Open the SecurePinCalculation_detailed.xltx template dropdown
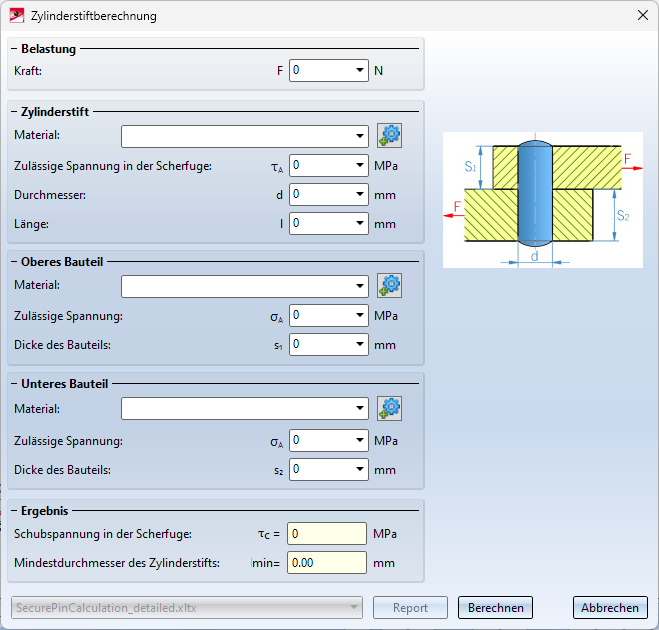Viewport: 659px width, 630px height. (x=187, y=608)
